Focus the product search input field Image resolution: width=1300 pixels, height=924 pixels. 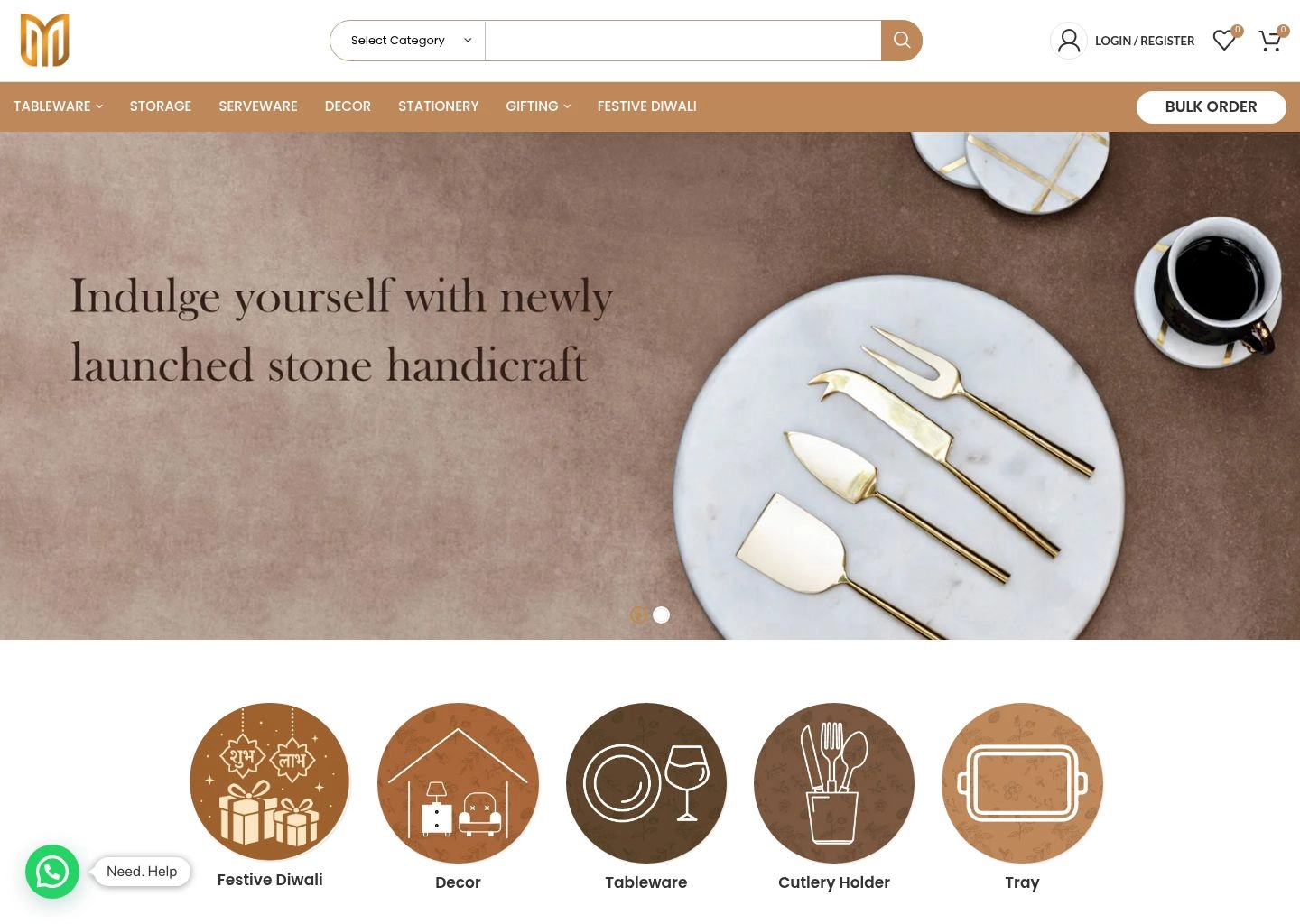683,41
